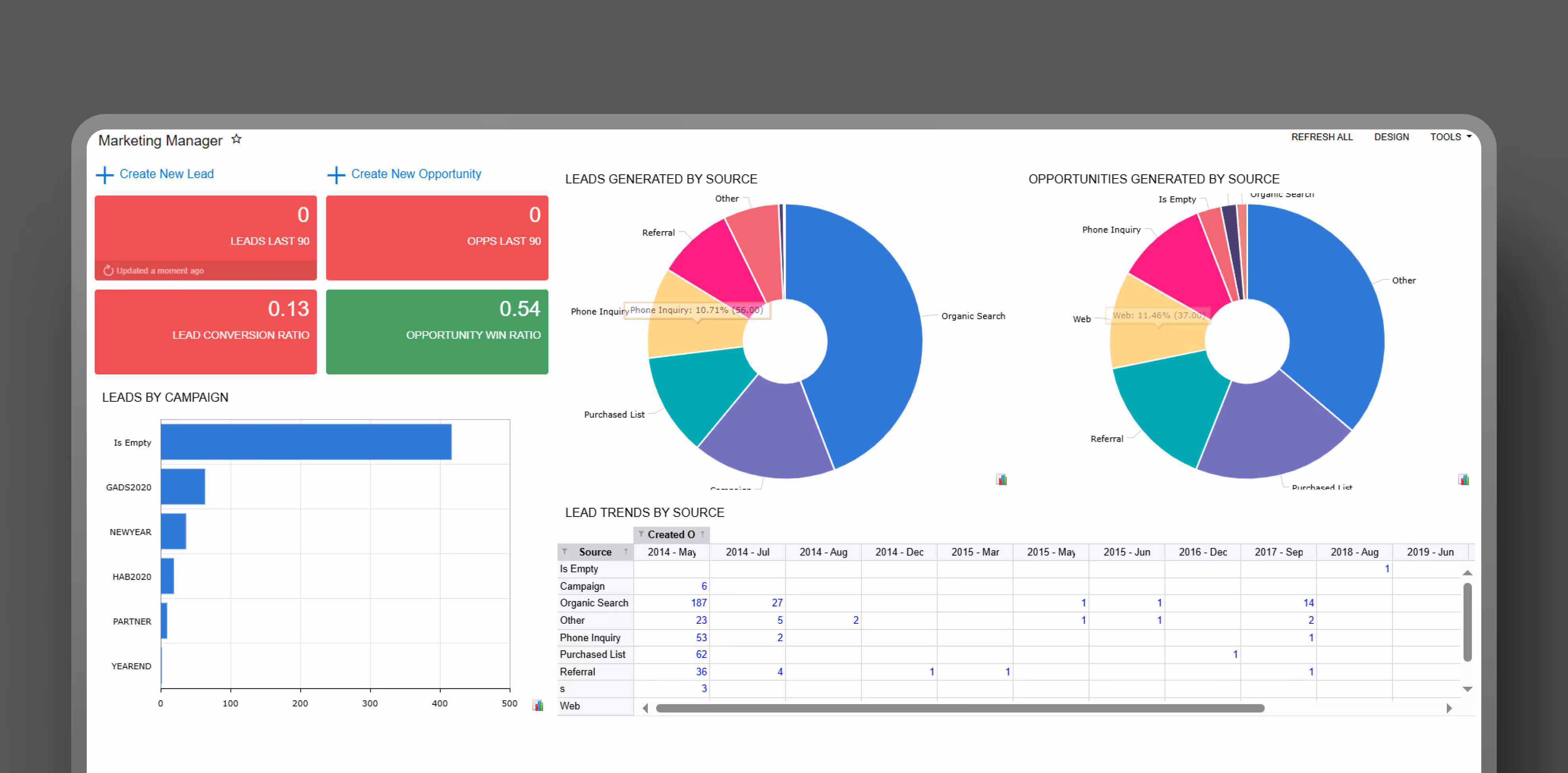Viewport: 1568px width, 773px height.
Task: Open the Create New Opportunity link
Action: point(416,174)
